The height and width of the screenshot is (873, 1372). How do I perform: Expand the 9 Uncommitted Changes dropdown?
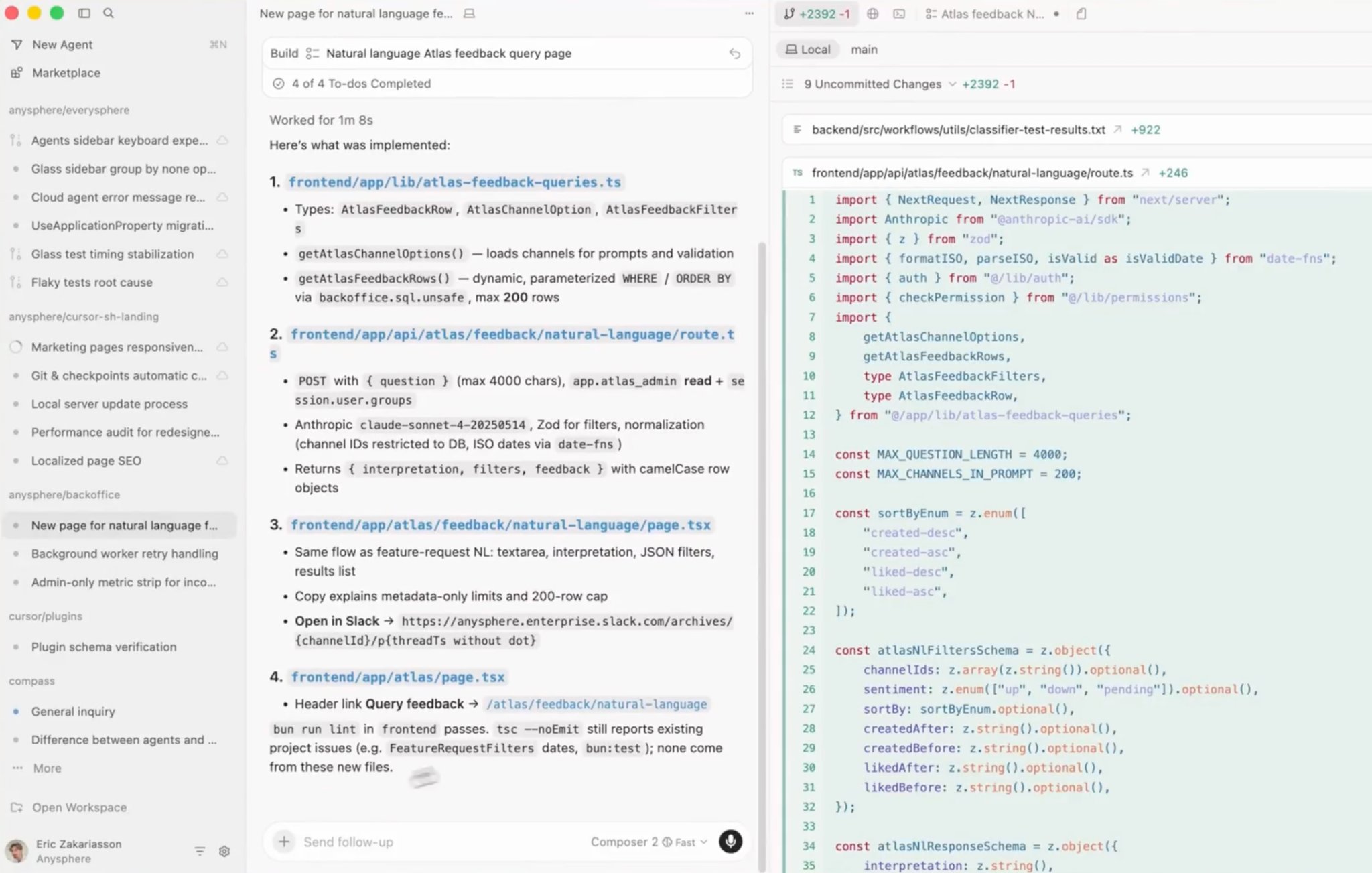880,84
